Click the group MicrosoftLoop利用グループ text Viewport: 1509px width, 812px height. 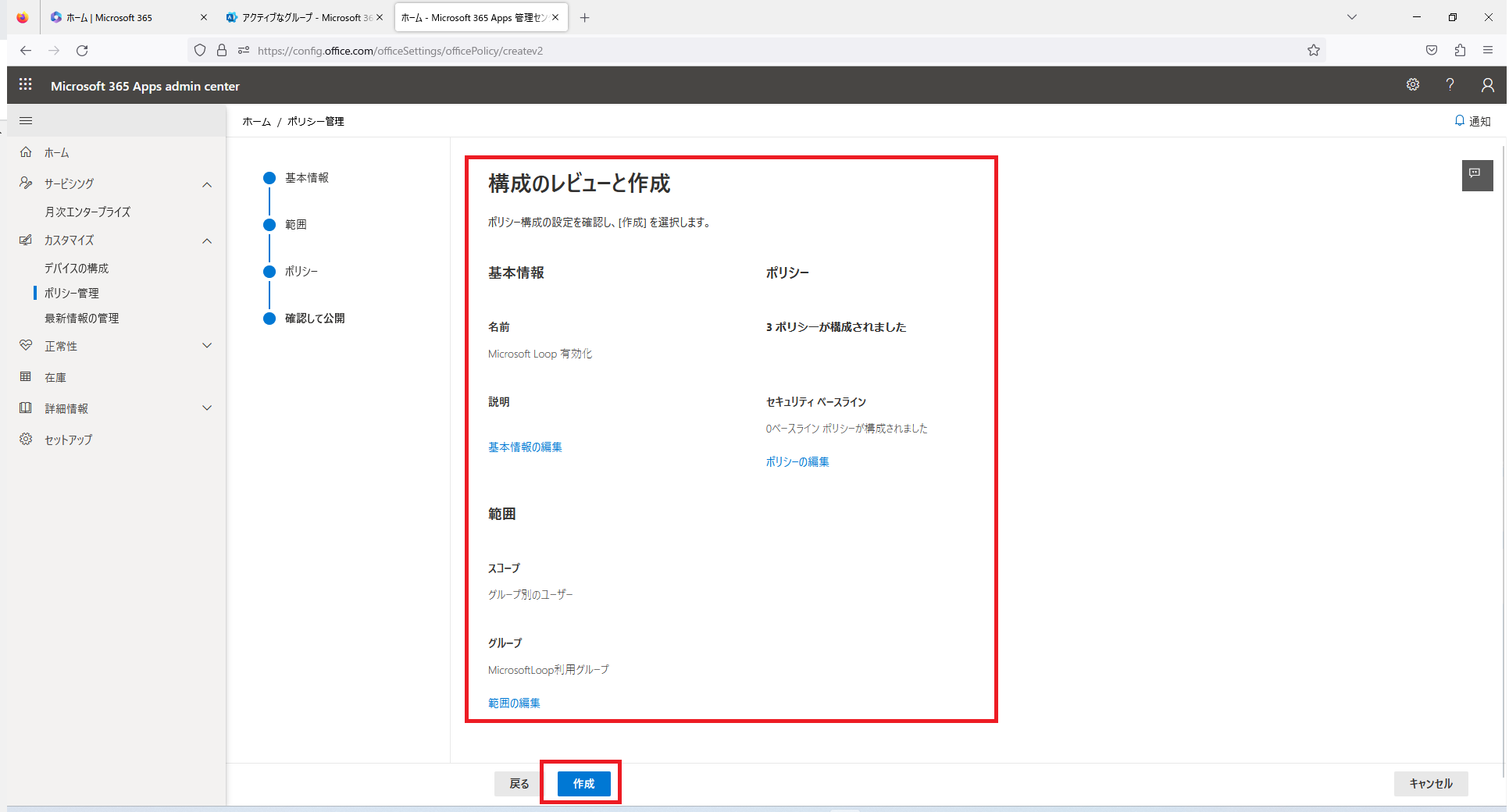click(548, 669)
